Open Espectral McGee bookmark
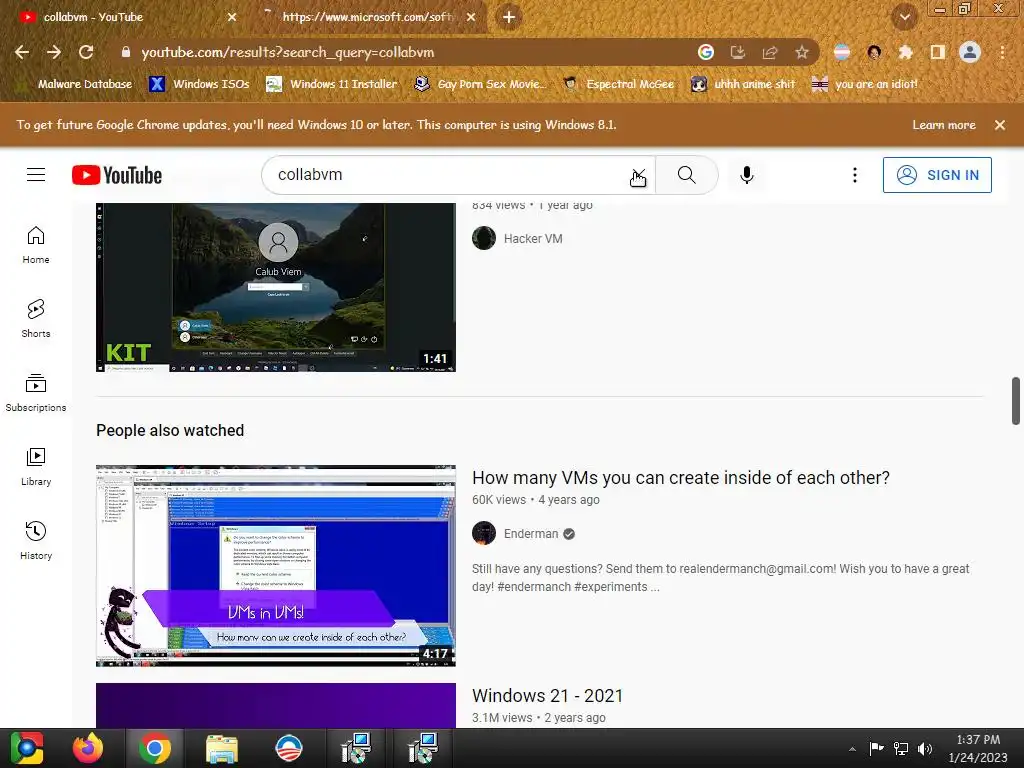Viewport: 1024px width, 768px height. click(x=618, y=84)
